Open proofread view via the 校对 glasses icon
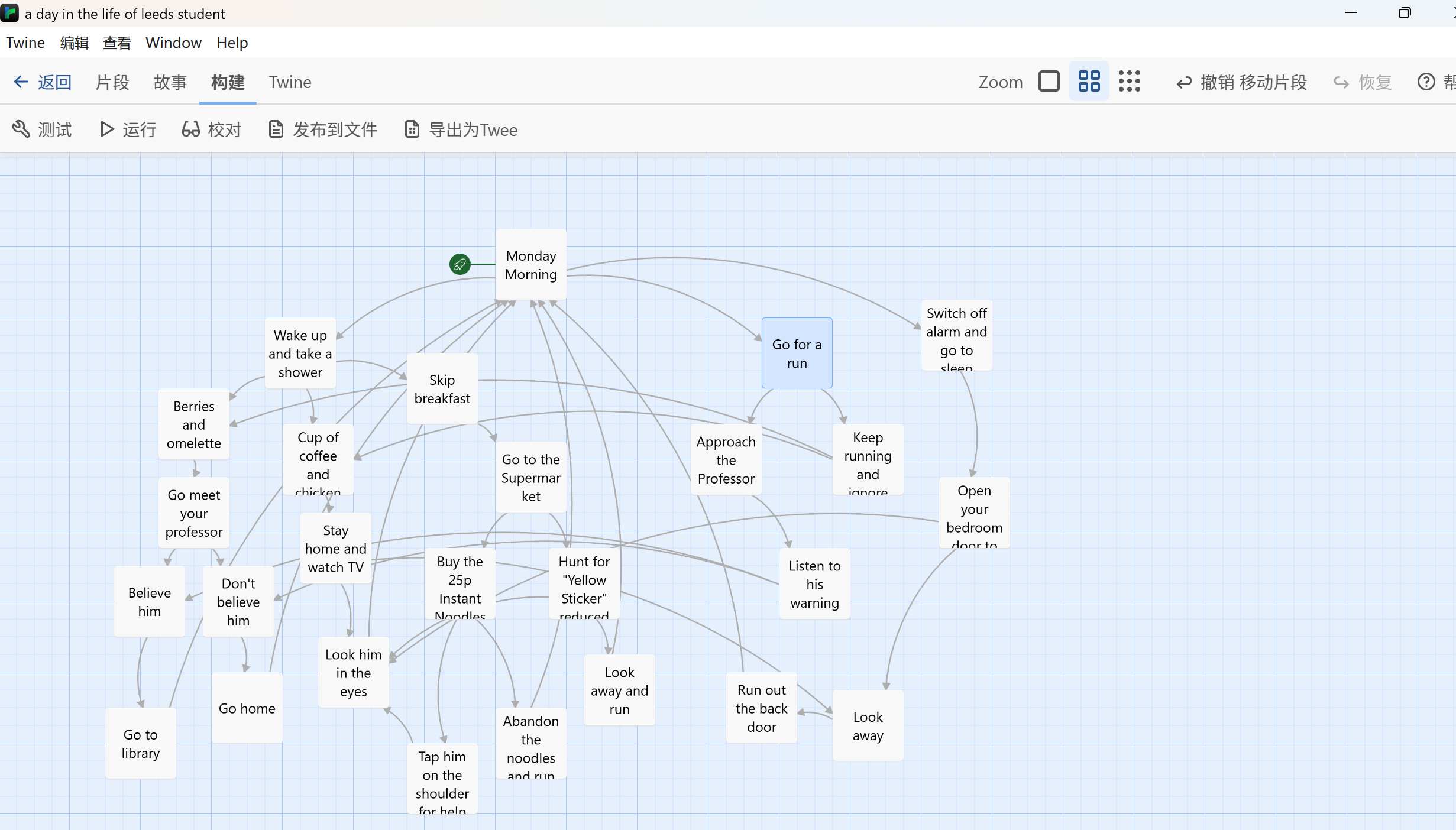Image resolution: width=1456 pixels, height=830 pixels. pyautogui.click(x=191, y=129)
